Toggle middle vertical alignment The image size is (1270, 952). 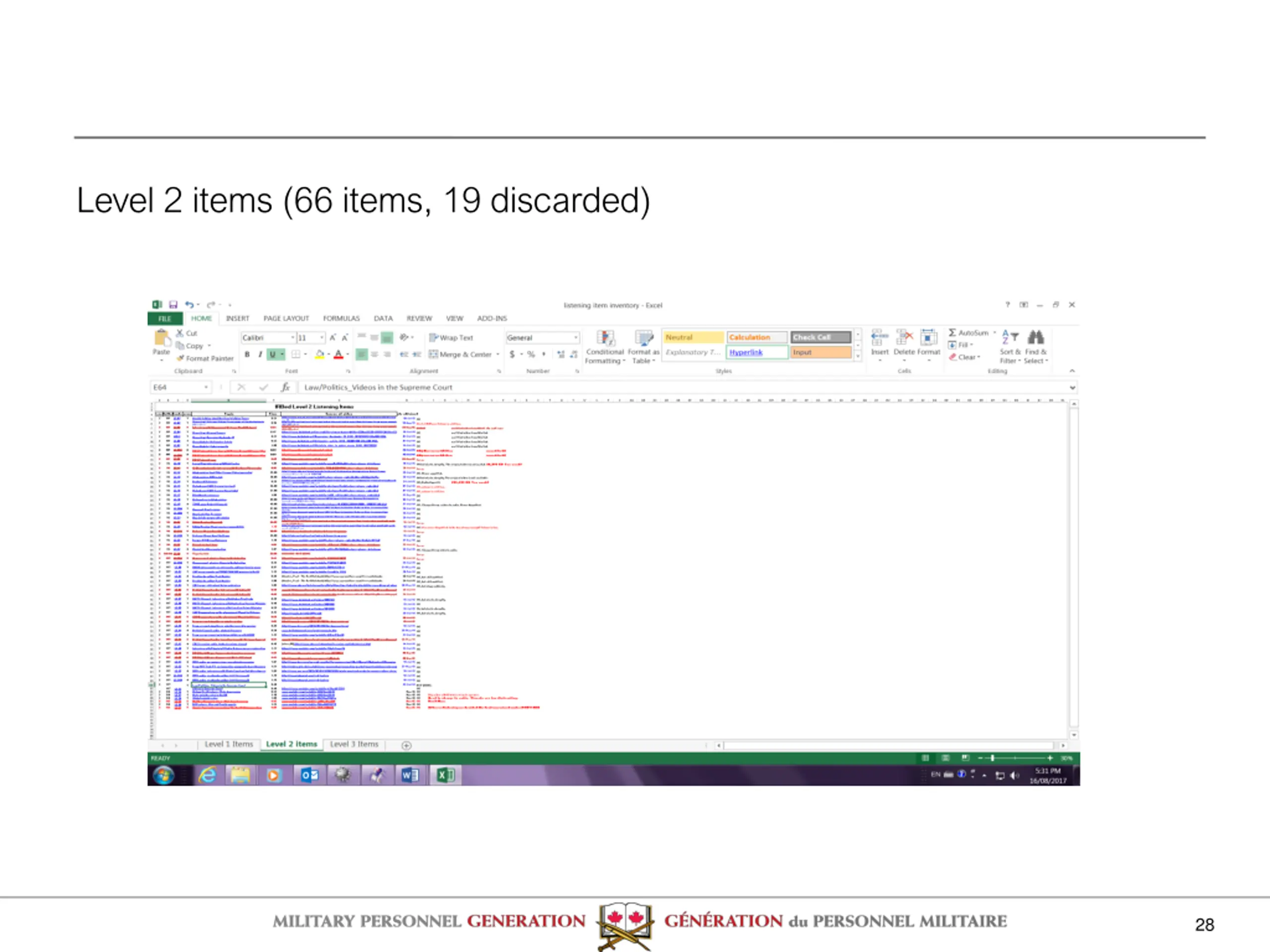(375, 338)
